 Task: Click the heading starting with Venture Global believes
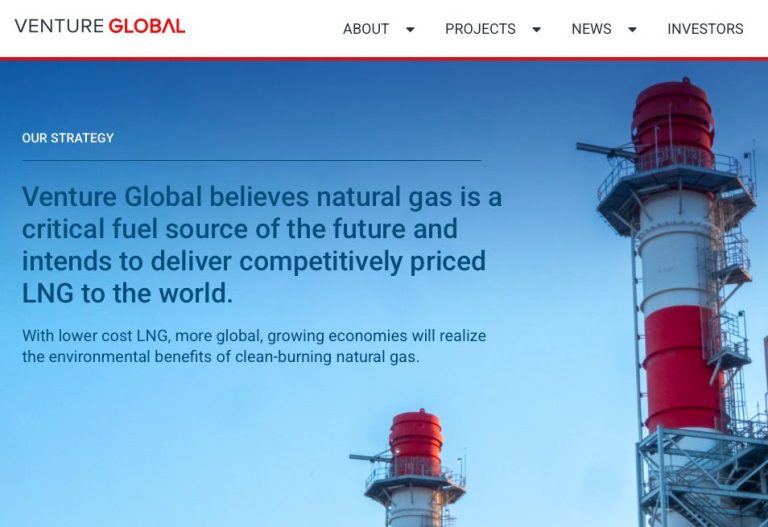click(x=262, y=245)
